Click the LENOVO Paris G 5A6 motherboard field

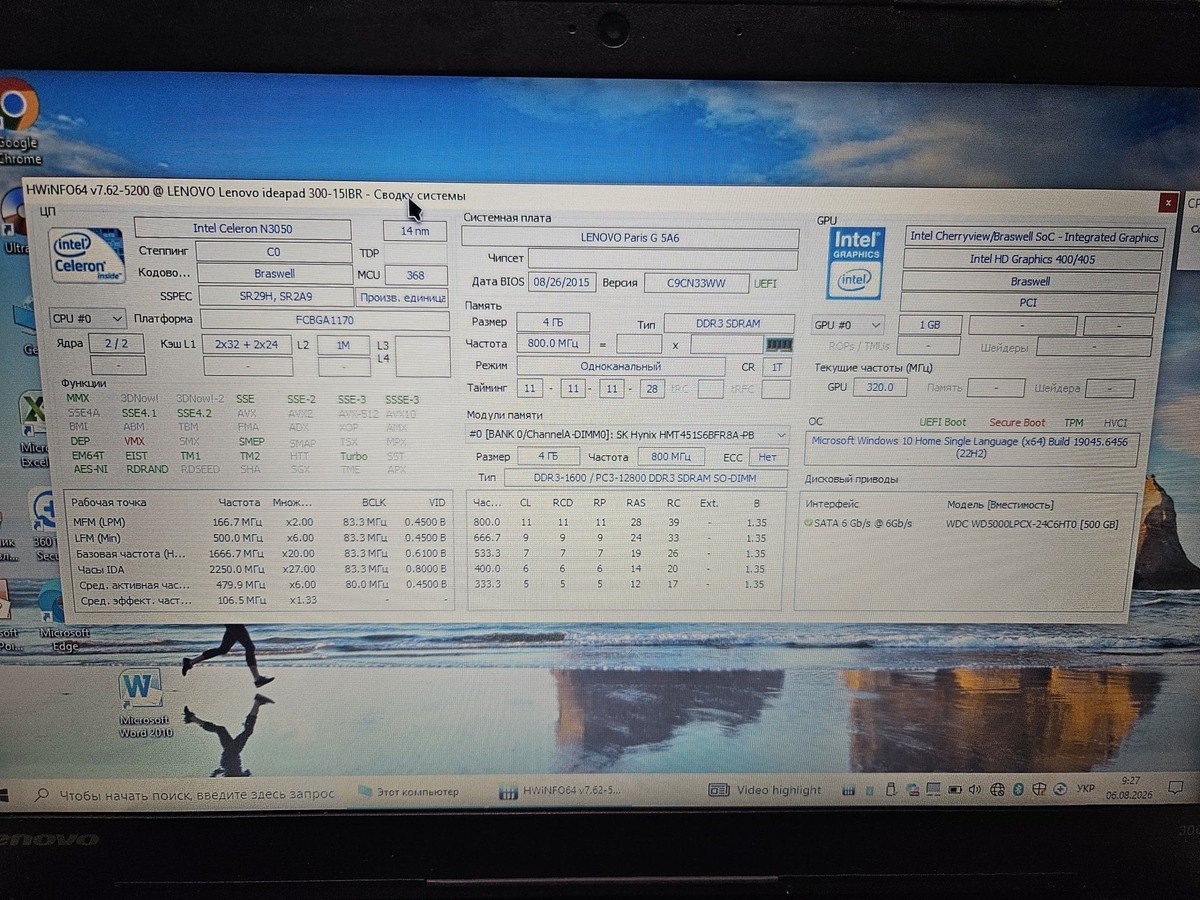coord(630,238)
